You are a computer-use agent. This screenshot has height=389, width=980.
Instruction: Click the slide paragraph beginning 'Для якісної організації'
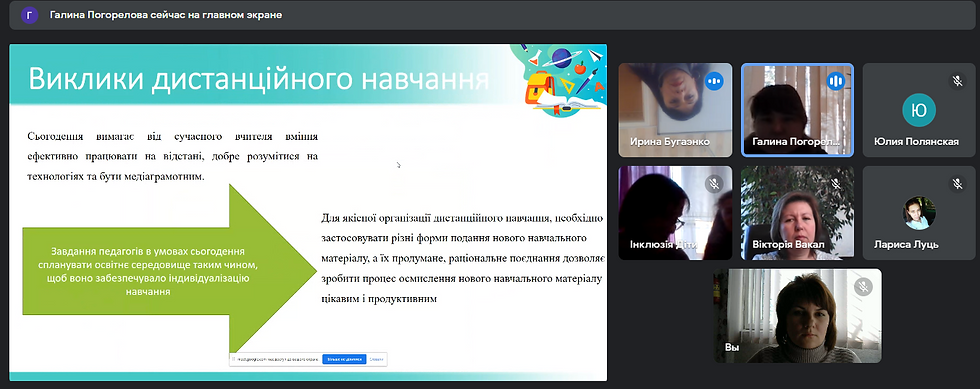462,258
